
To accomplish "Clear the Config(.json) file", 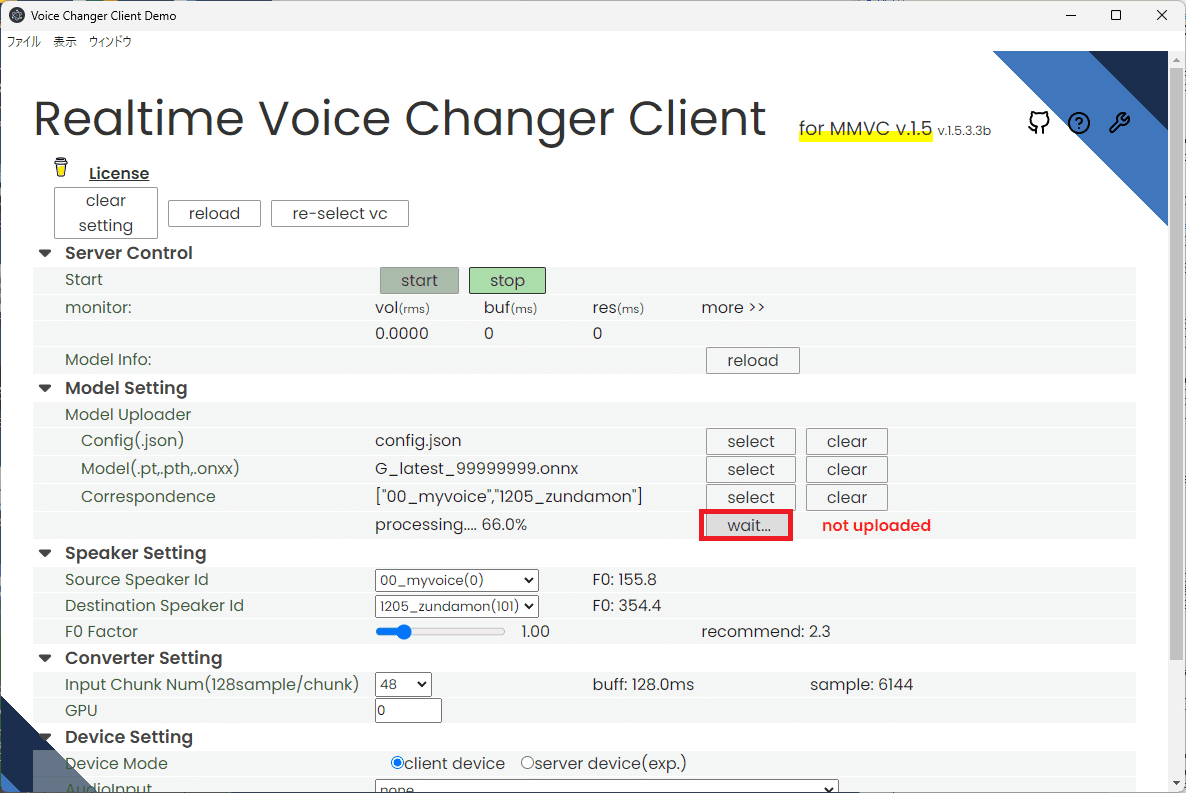I will 846,442.
